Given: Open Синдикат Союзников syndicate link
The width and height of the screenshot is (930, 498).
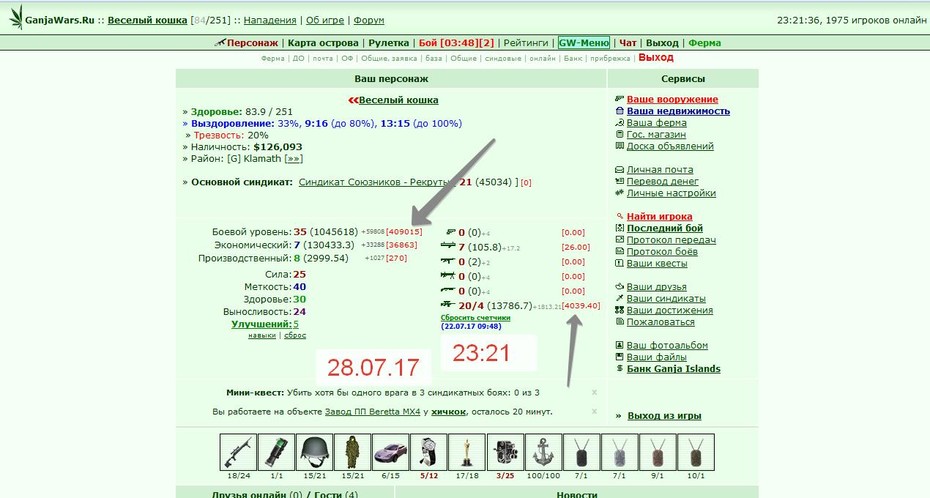Looking at the screenshot, I should (x=375, y=182).
